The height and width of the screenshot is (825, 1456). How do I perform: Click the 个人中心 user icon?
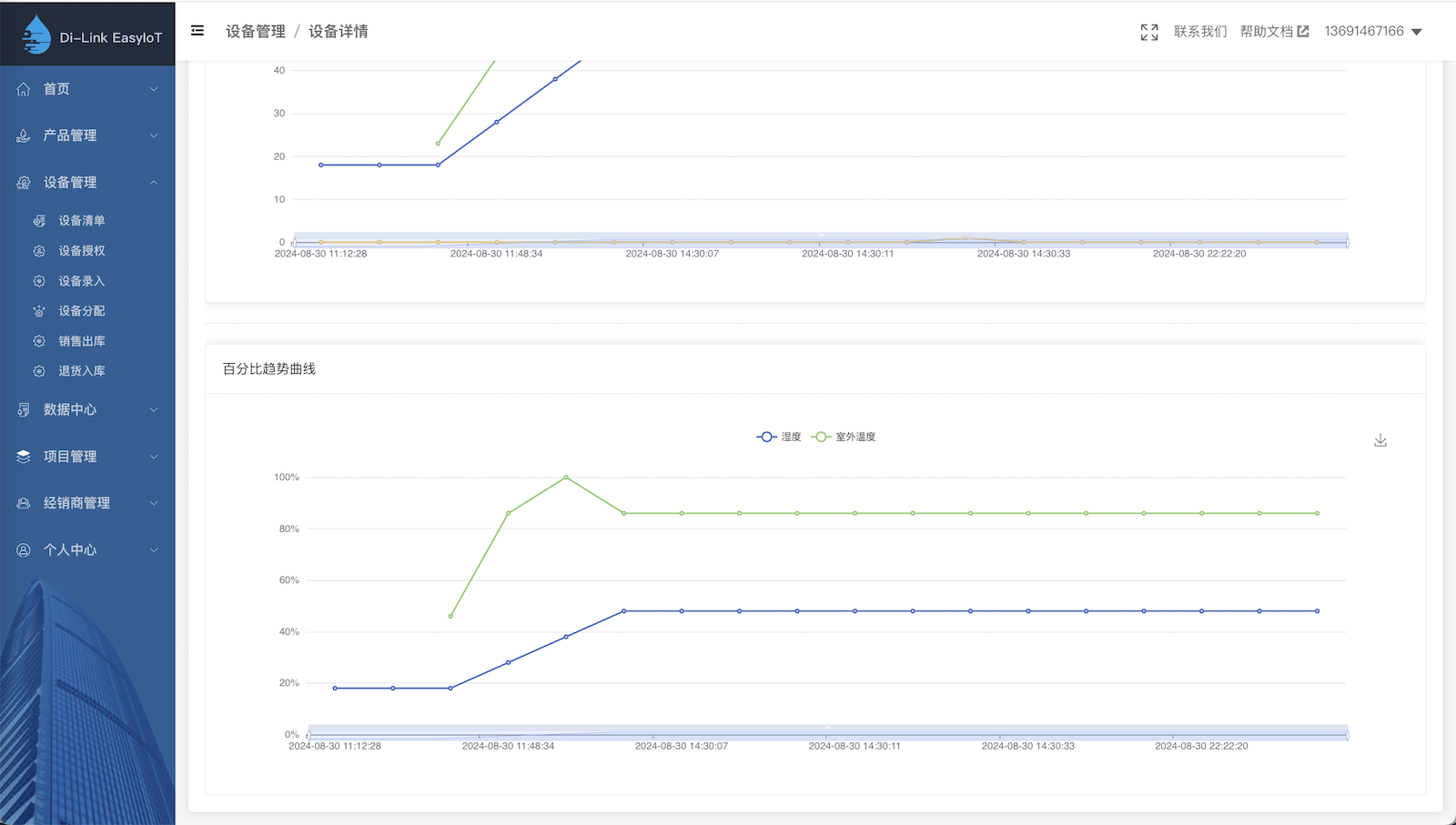(x=24, y=550)
